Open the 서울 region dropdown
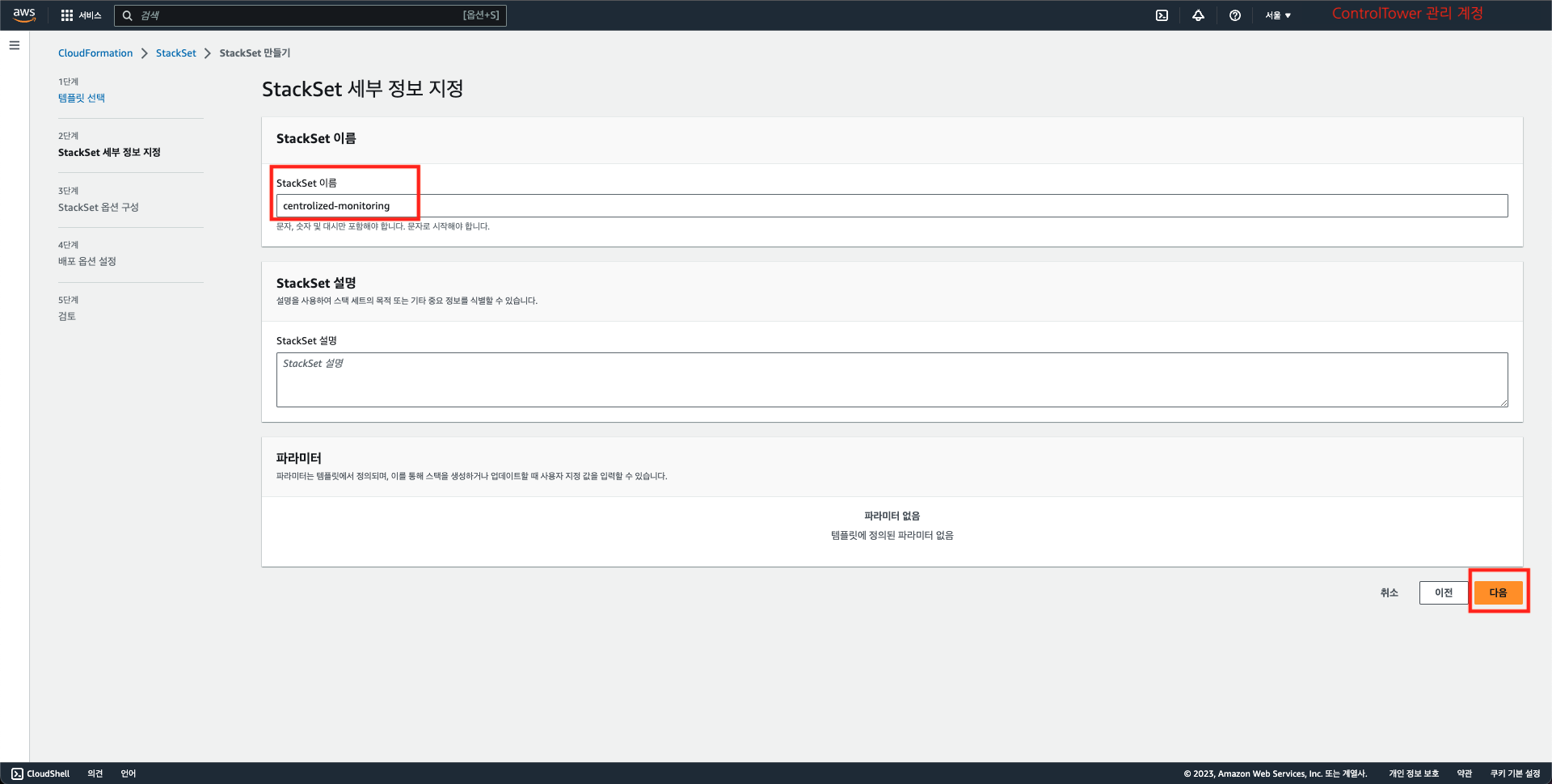 tap(1277, 15)
